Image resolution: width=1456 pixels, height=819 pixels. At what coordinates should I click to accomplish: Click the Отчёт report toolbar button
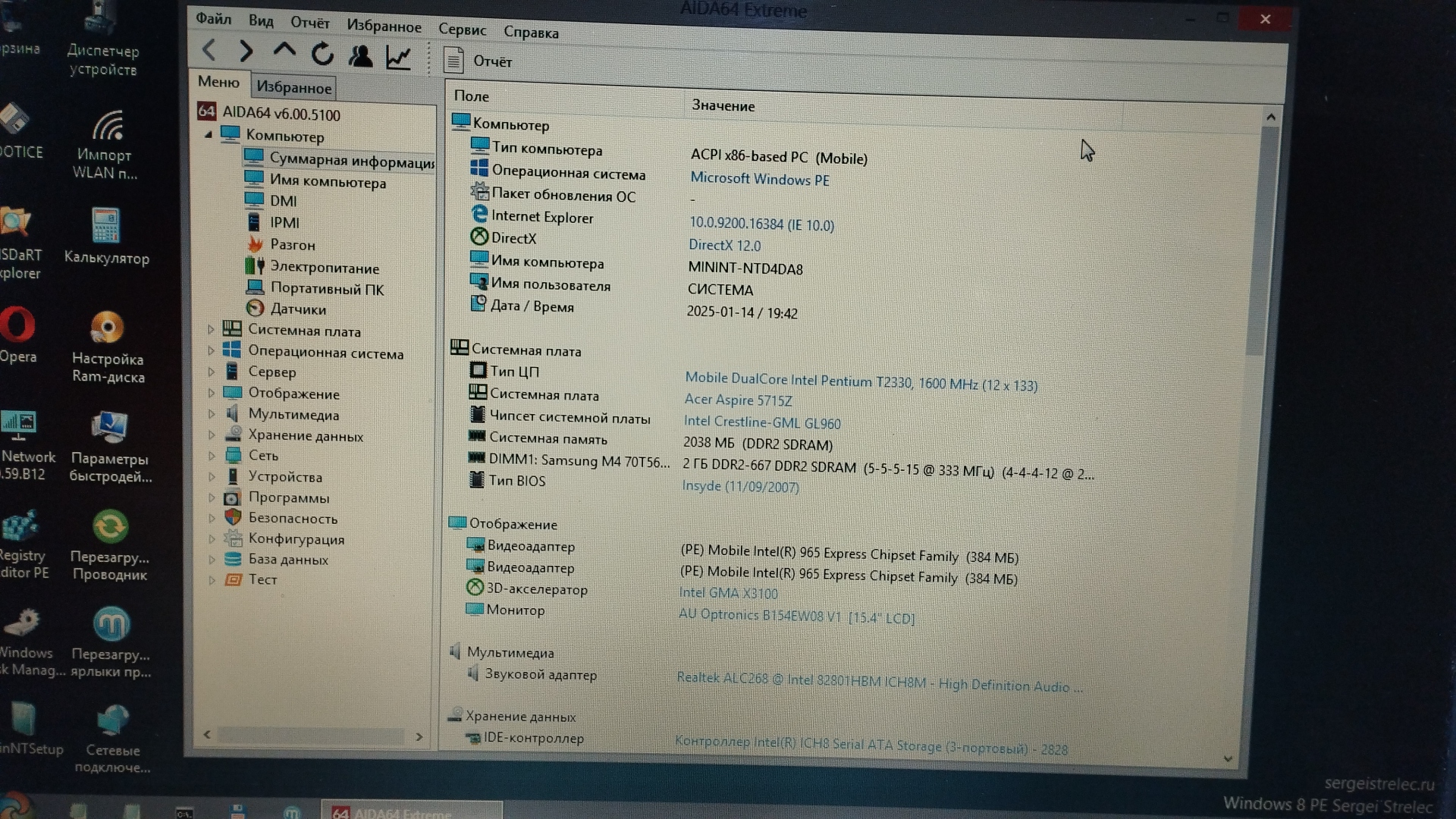478,61
